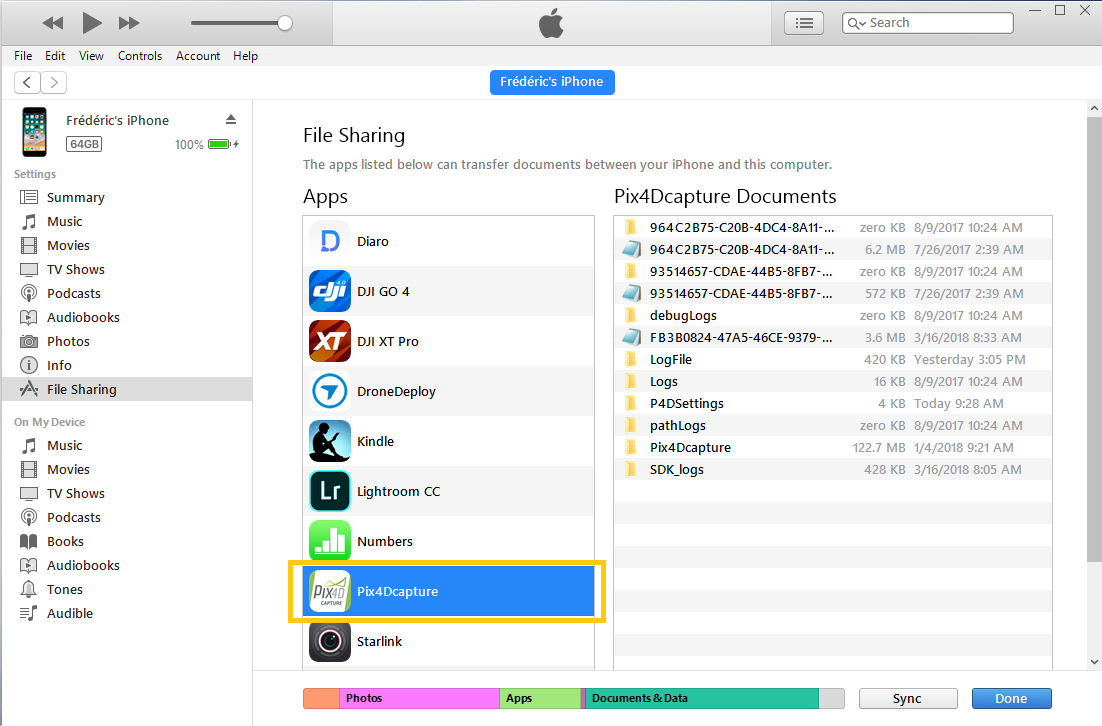
Task: Select the Numbers app icon
Action: click(x=330, y=540)
